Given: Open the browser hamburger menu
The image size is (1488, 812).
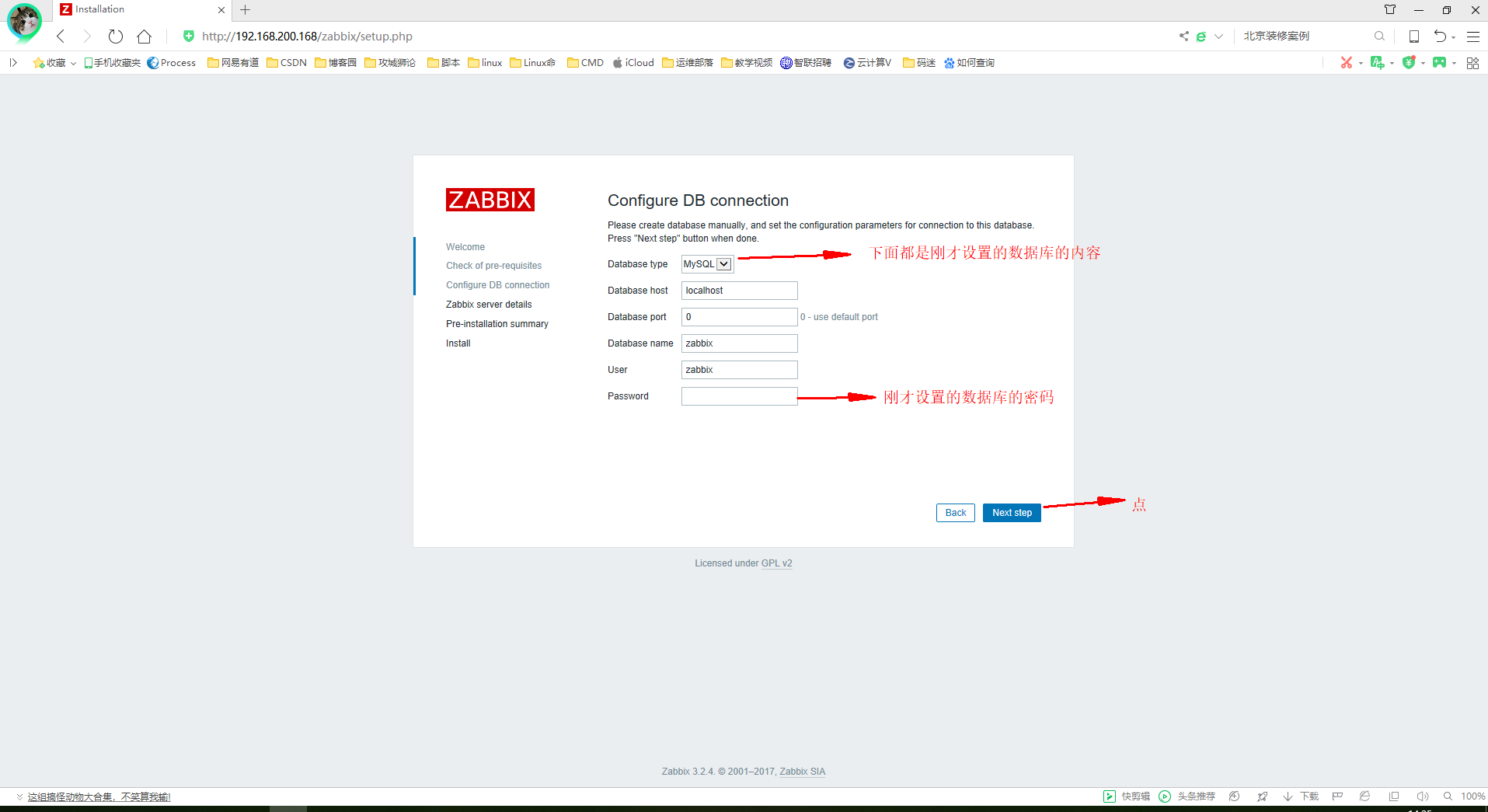Looking at the screenshot, I should coord(1473,37).
